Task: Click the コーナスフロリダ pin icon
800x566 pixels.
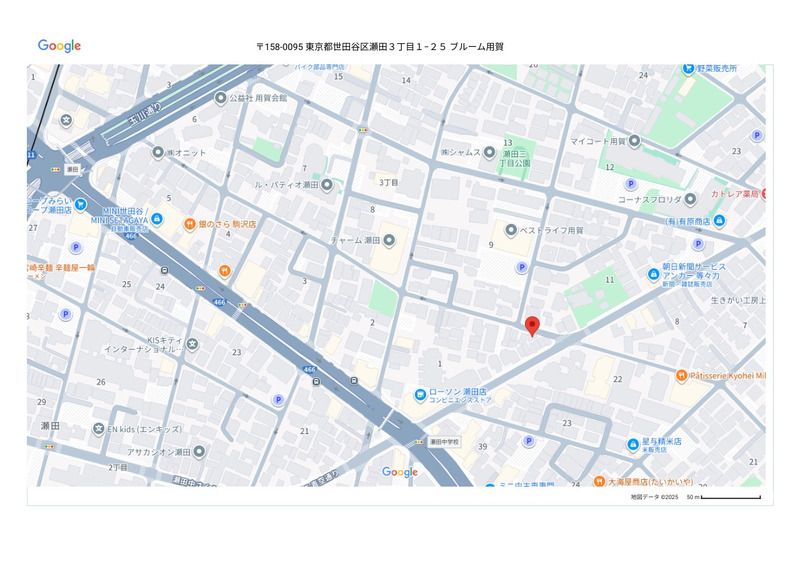Action: click(x=690, y=199)
